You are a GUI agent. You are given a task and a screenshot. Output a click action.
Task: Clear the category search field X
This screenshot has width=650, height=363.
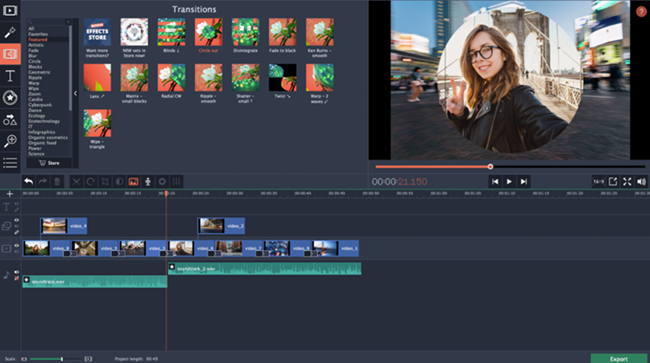click(x=68, y=22)
